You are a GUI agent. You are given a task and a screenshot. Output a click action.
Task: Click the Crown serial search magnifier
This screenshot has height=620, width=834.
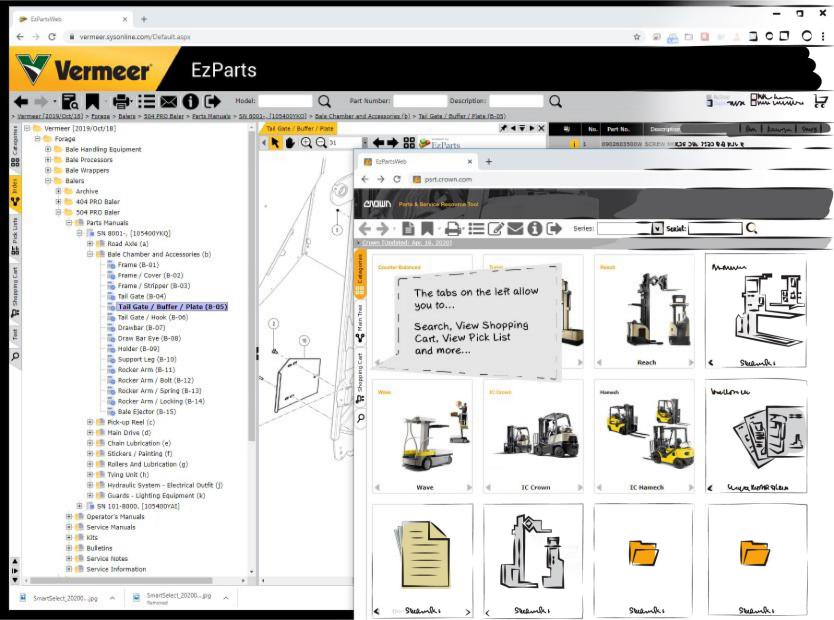(752, 228)
